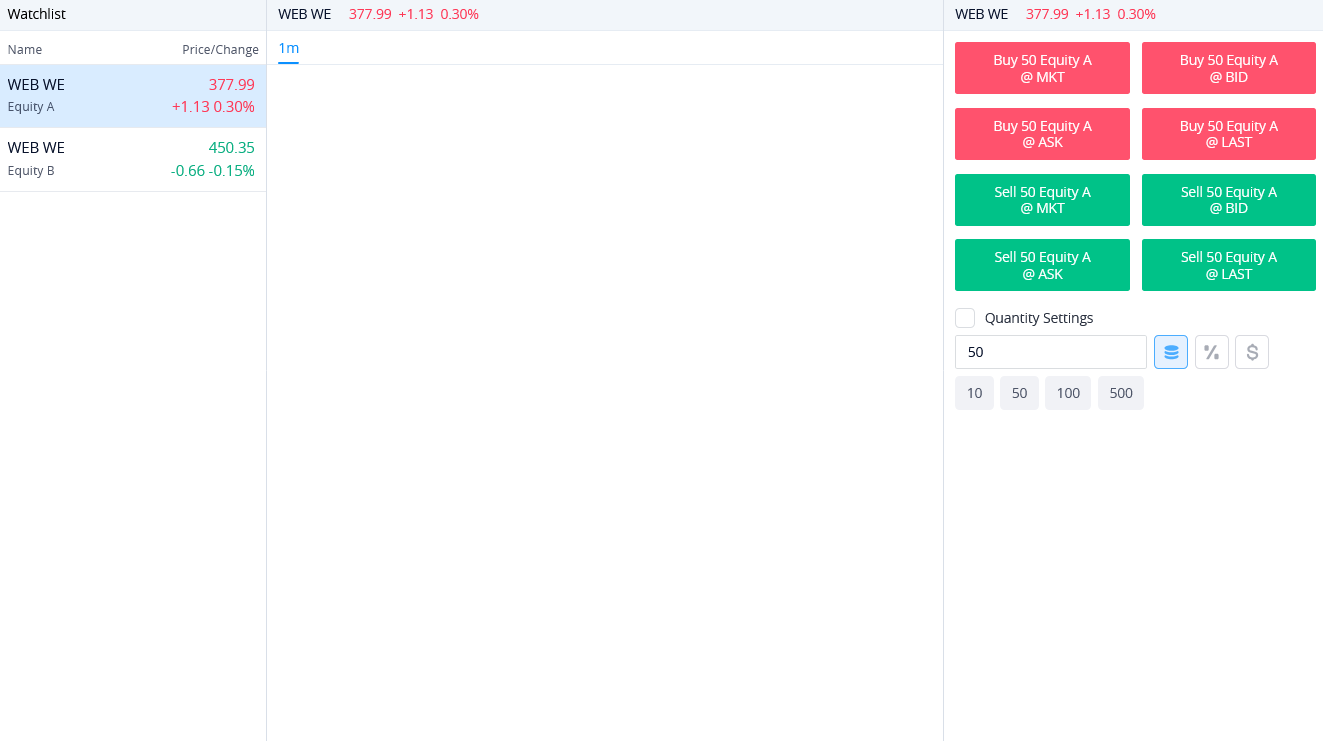Screen dimensions: 1323x741
Task: Select WEB WE Equity B watchlist row
Action: [133, 159]
